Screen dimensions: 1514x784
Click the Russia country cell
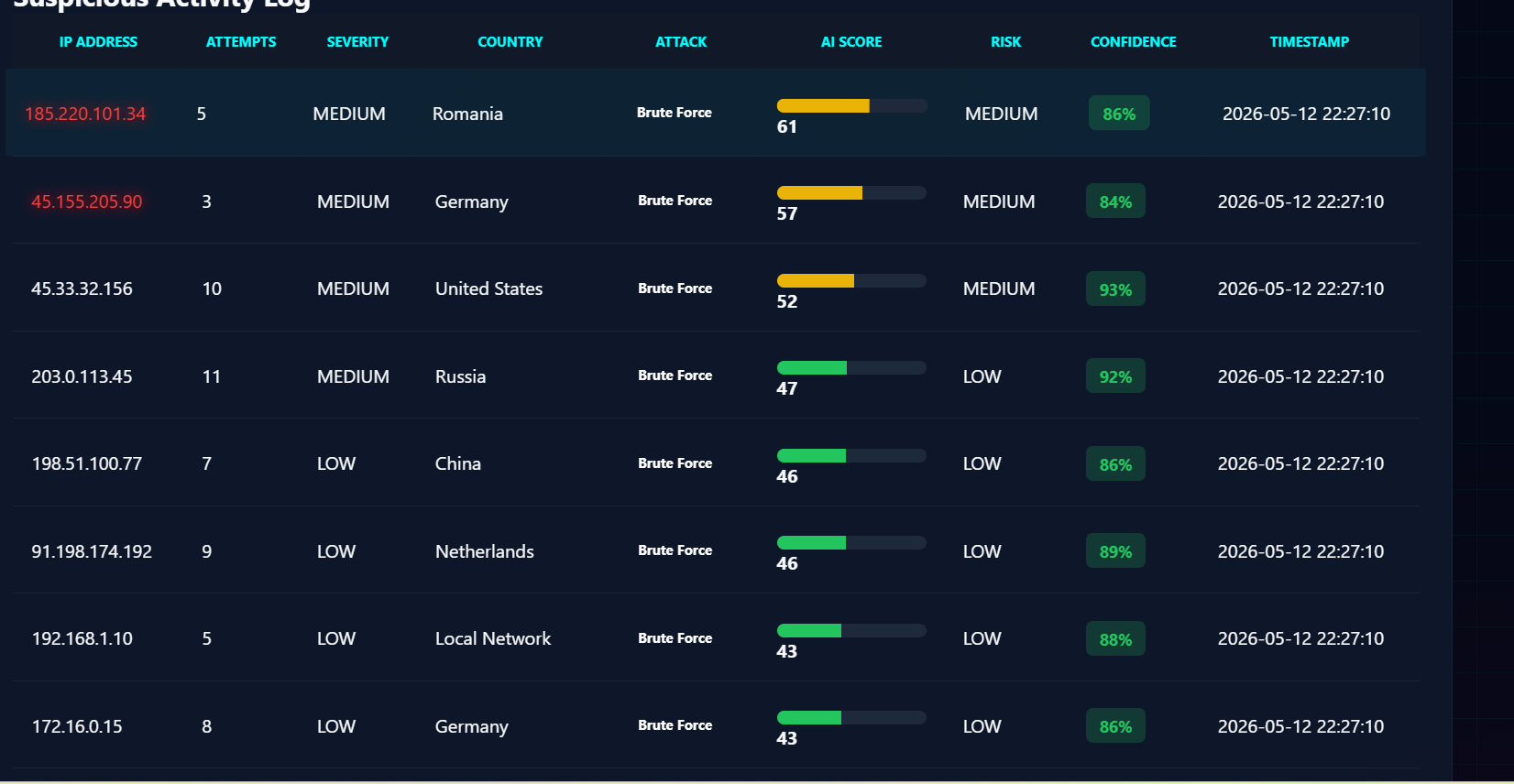tap(460, 376)
